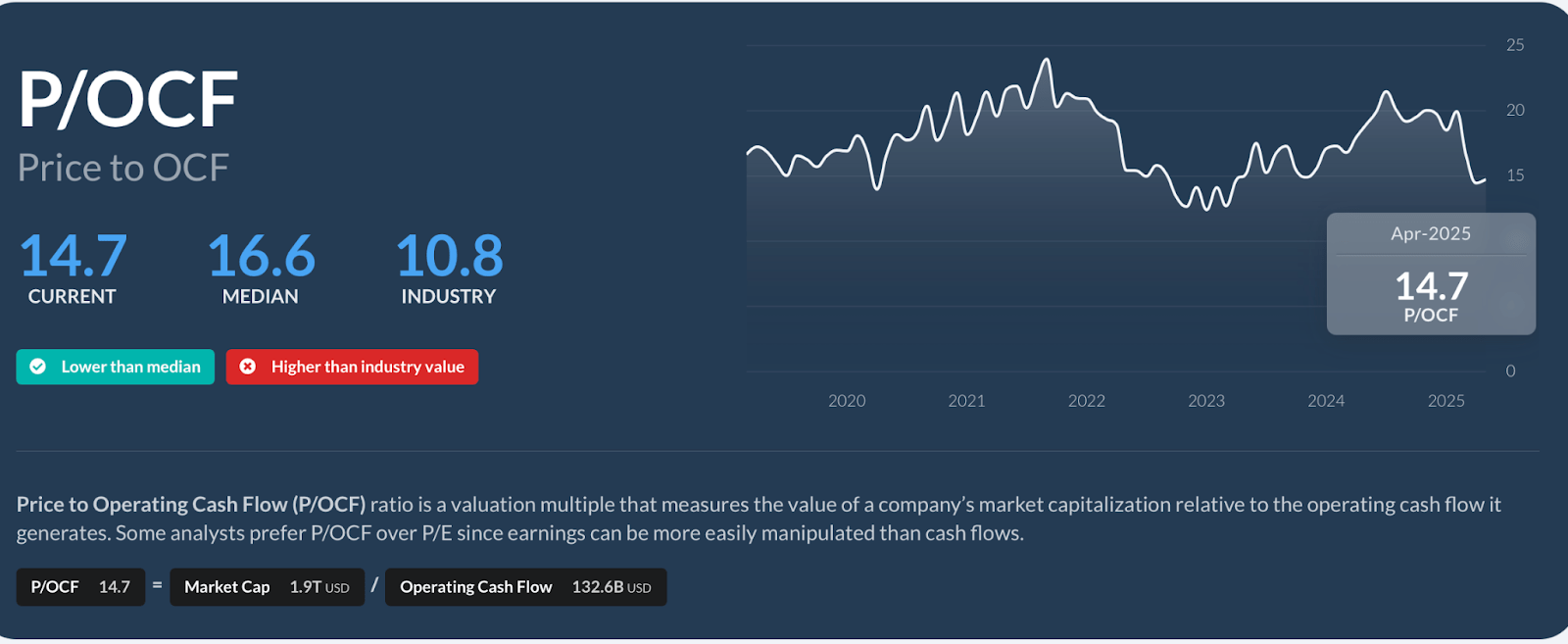The image size is (1568, 644).
Task: Click the 16.6 MEDIAN value
Action: [261, 256]
